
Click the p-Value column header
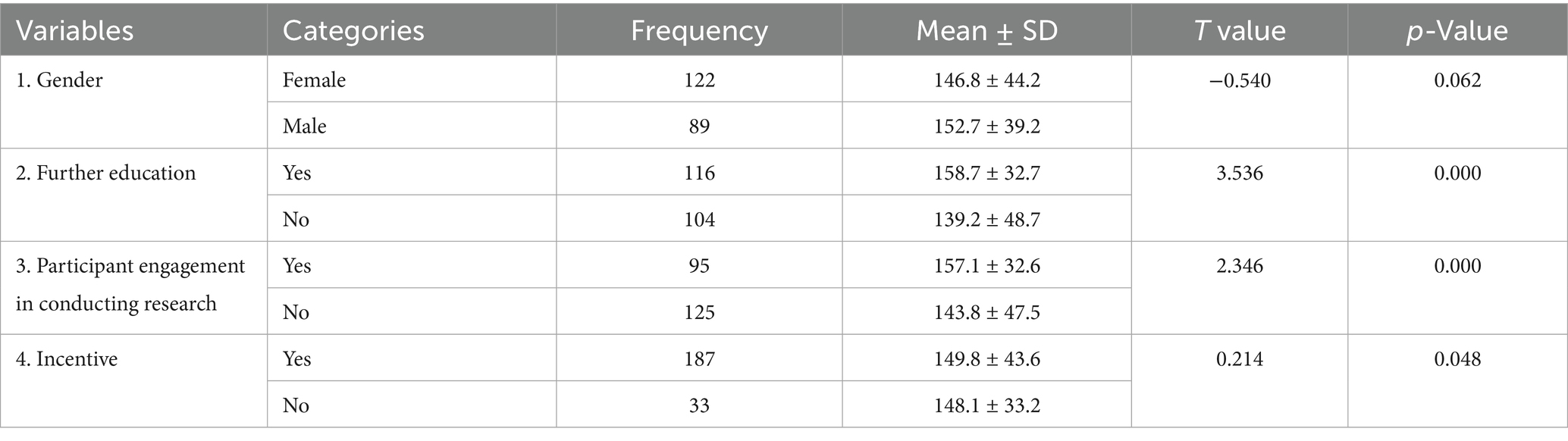1457,31
